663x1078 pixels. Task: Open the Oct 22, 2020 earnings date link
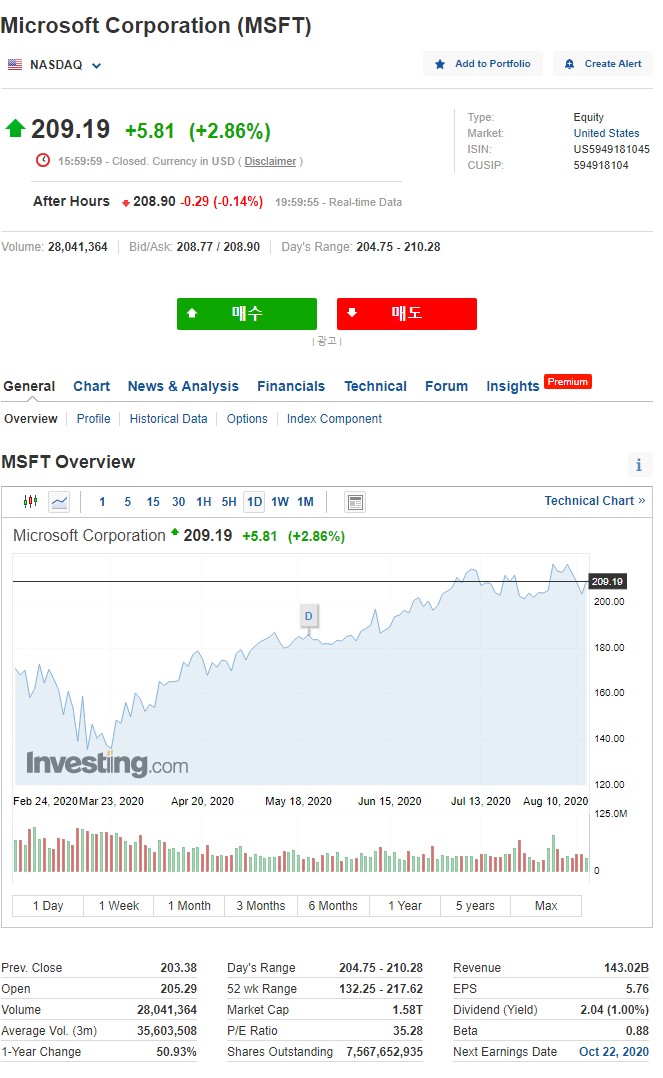pos(613,1052)
